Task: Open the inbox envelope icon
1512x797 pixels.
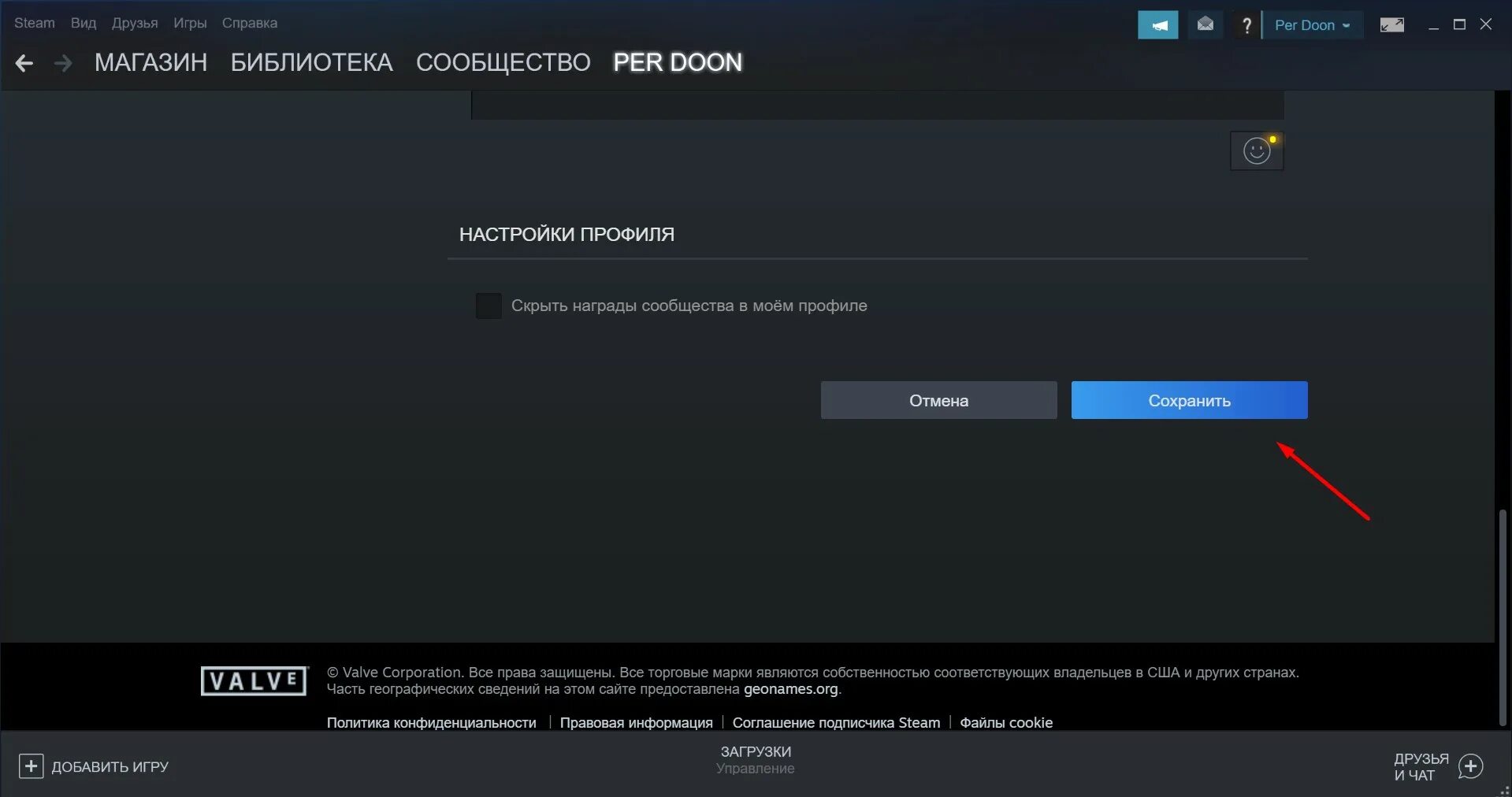Action: pos(1205,25)
